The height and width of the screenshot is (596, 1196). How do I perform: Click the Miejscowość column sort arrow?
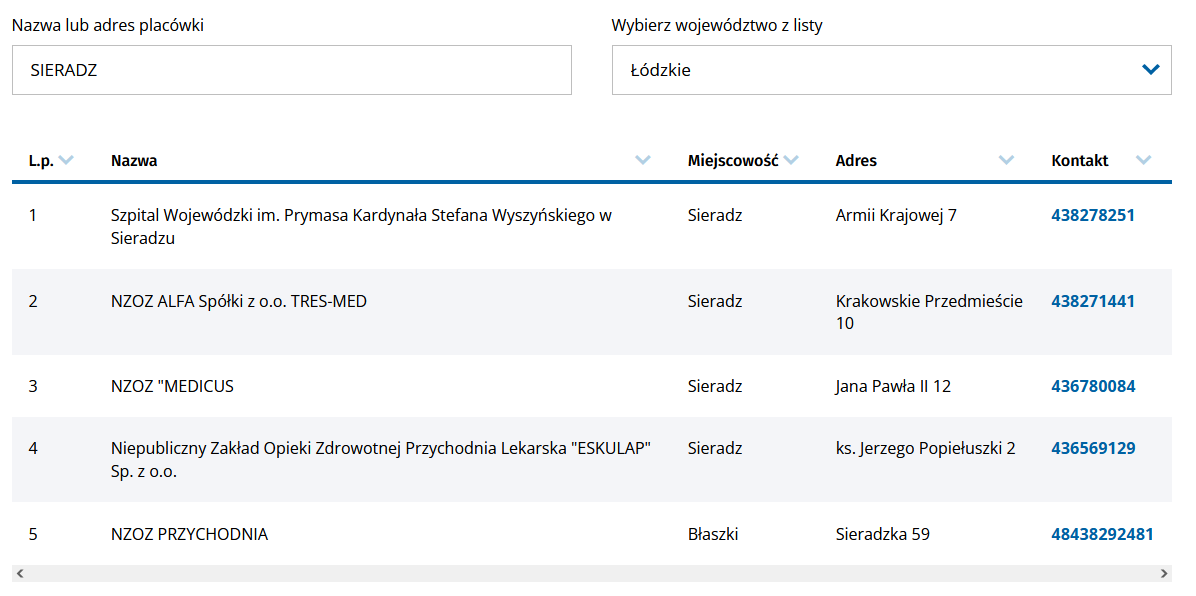pyautogui.click(x=791, y=160)
